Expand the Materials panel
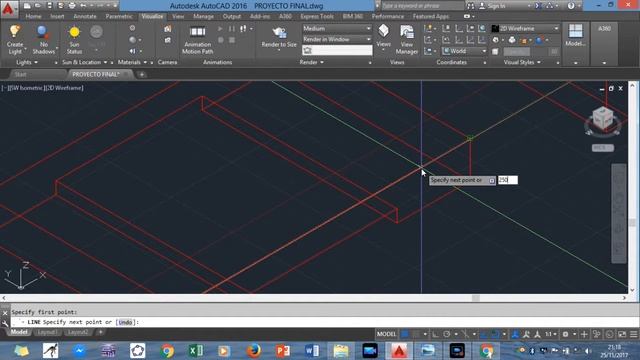This screenshot has width=640, height=360. pyautogui.click(x=132, y=62)
